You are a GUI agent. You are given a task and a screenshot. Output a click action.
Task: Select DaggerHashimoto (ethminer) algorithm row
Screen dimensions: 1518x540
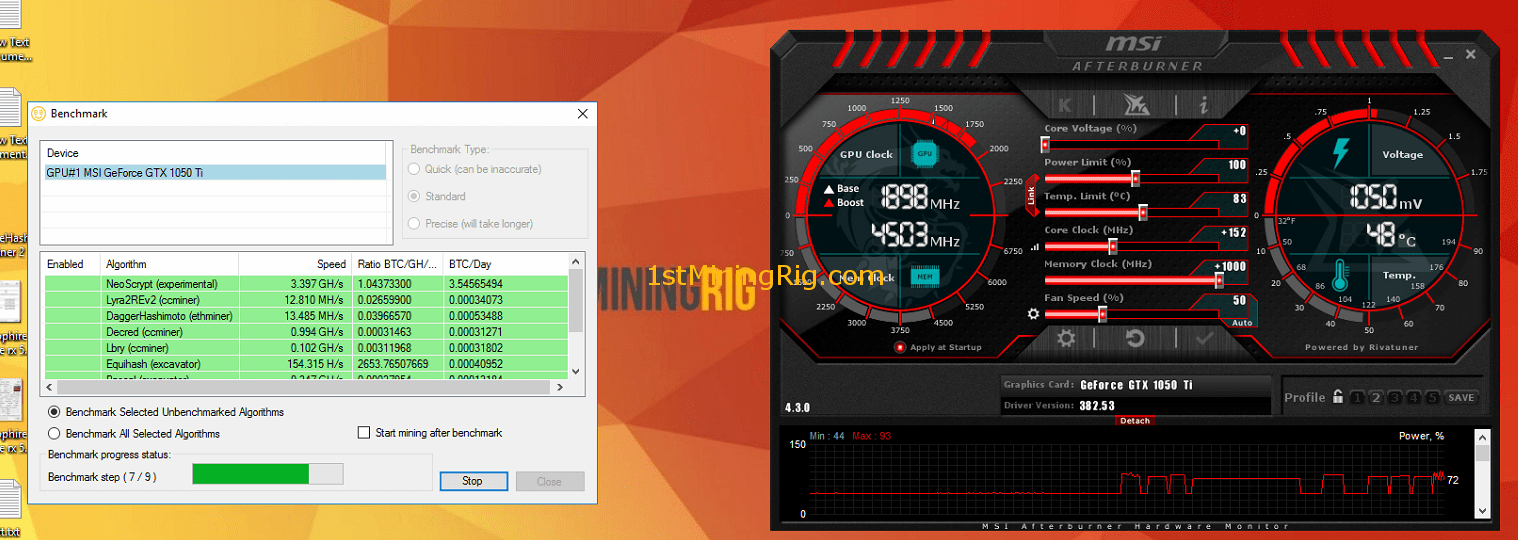click(305, 316)
